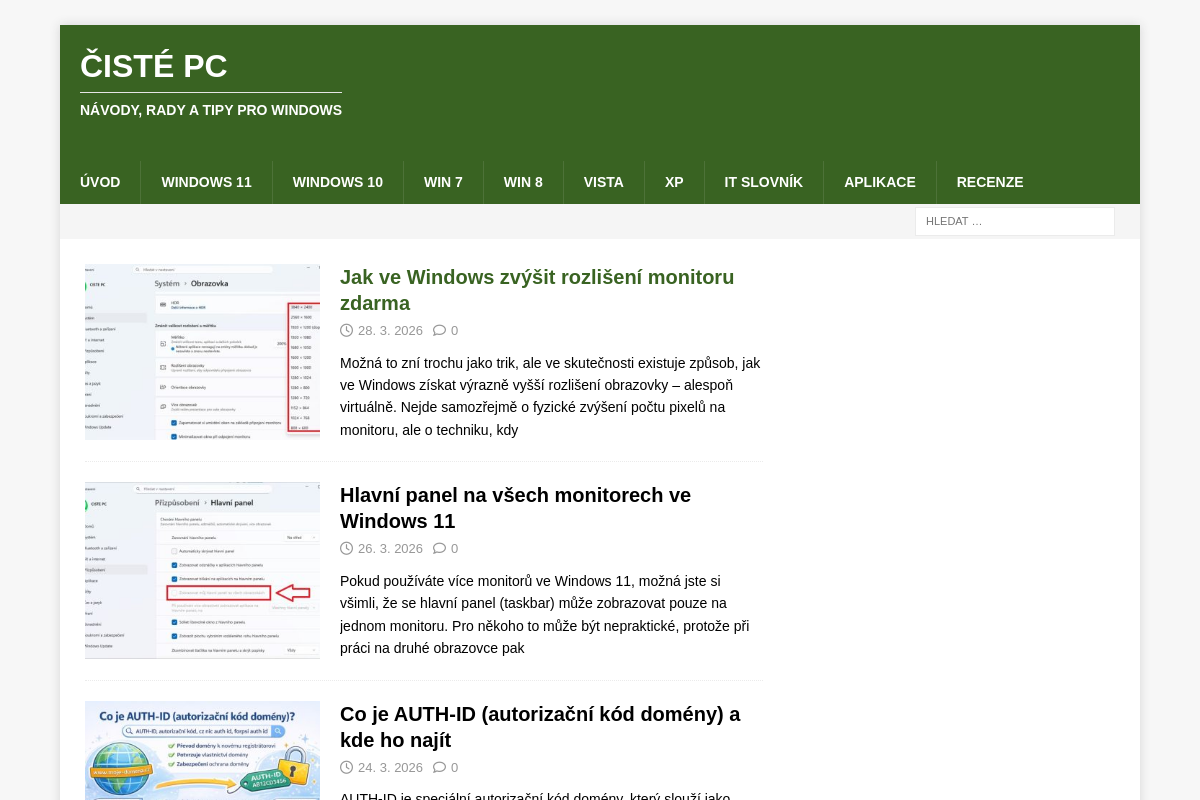The width and height of the screenshot is (1200, 800).
Task: Open the VISTA section
Action: [603, 182]
